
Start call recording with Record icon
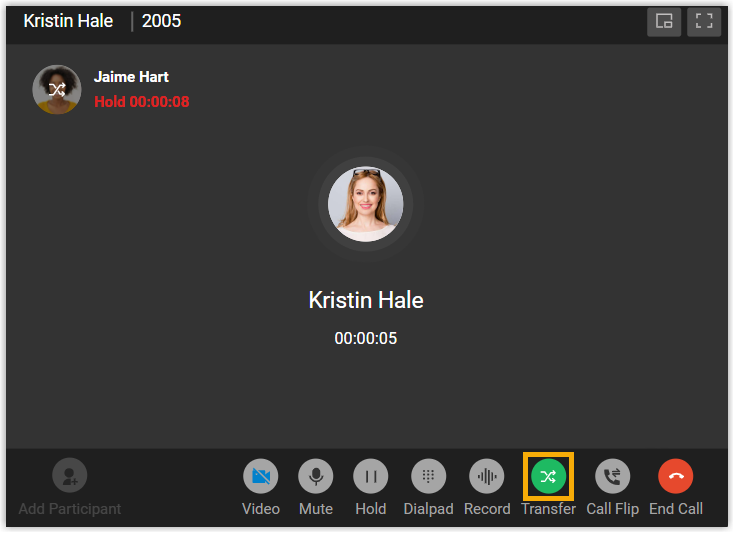487,476
